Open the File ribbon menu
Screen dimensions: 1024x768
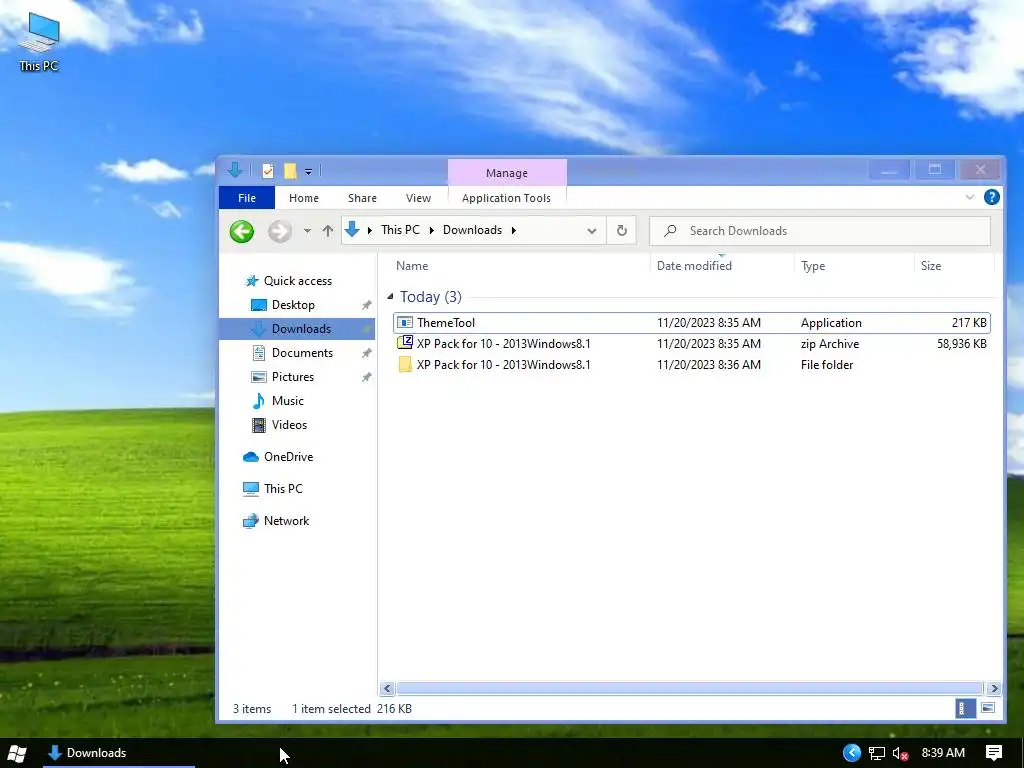[247, 198]
